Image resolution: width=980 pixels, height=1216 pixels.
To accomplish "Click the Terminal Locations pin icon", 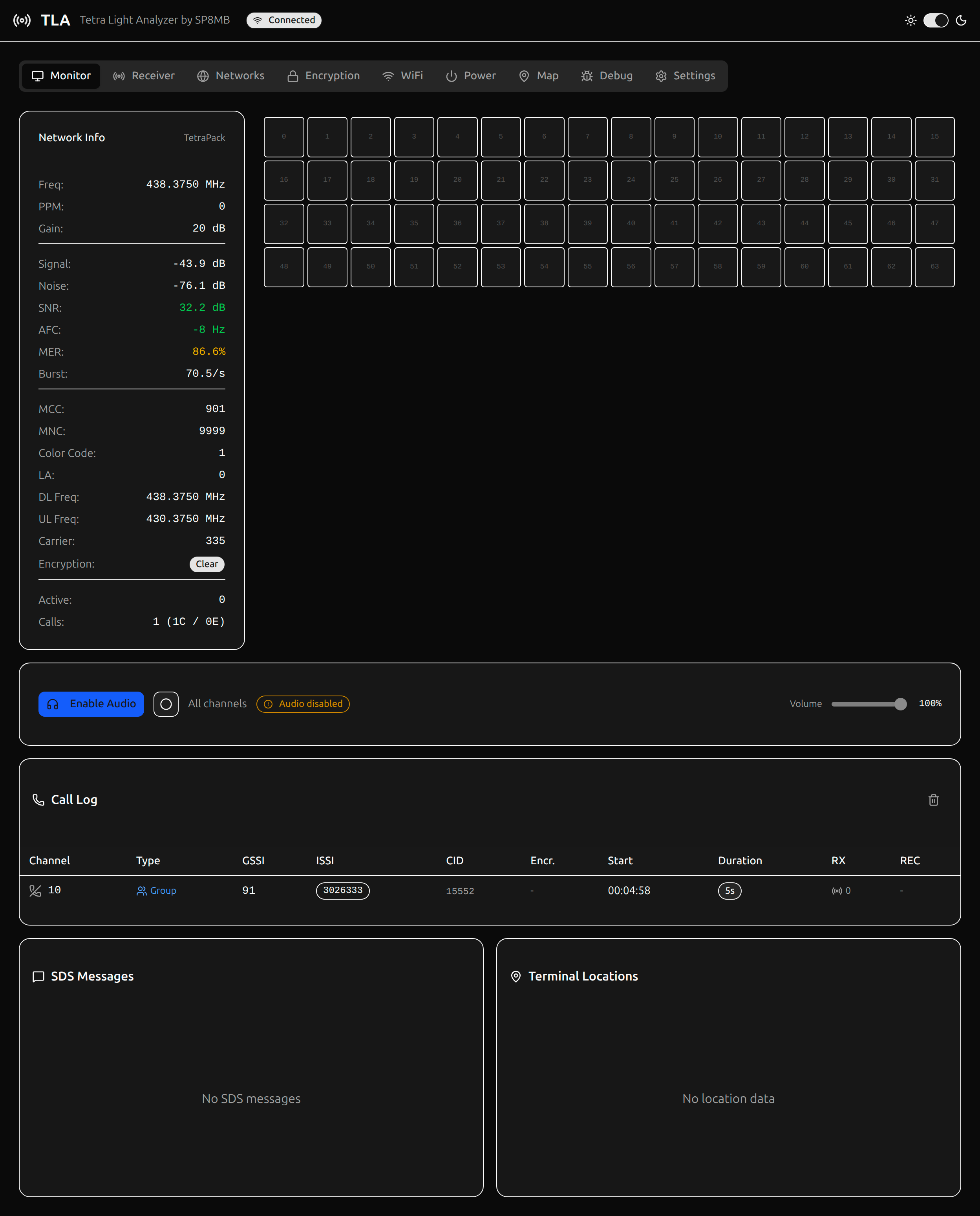I will click(516, 976).
